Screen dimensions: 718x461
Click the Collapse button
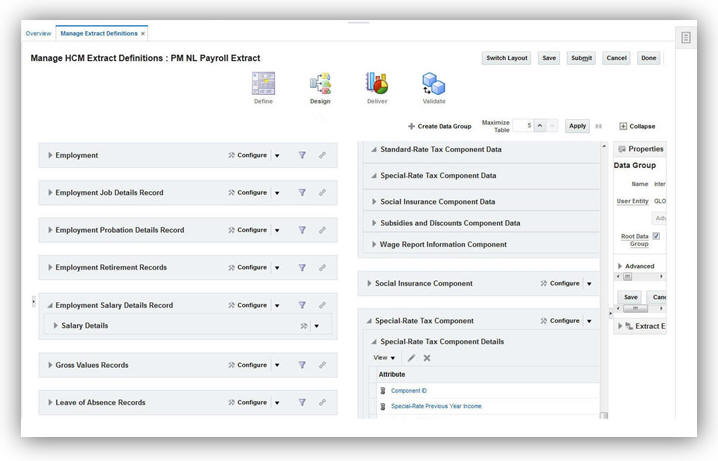coord(637,126)
